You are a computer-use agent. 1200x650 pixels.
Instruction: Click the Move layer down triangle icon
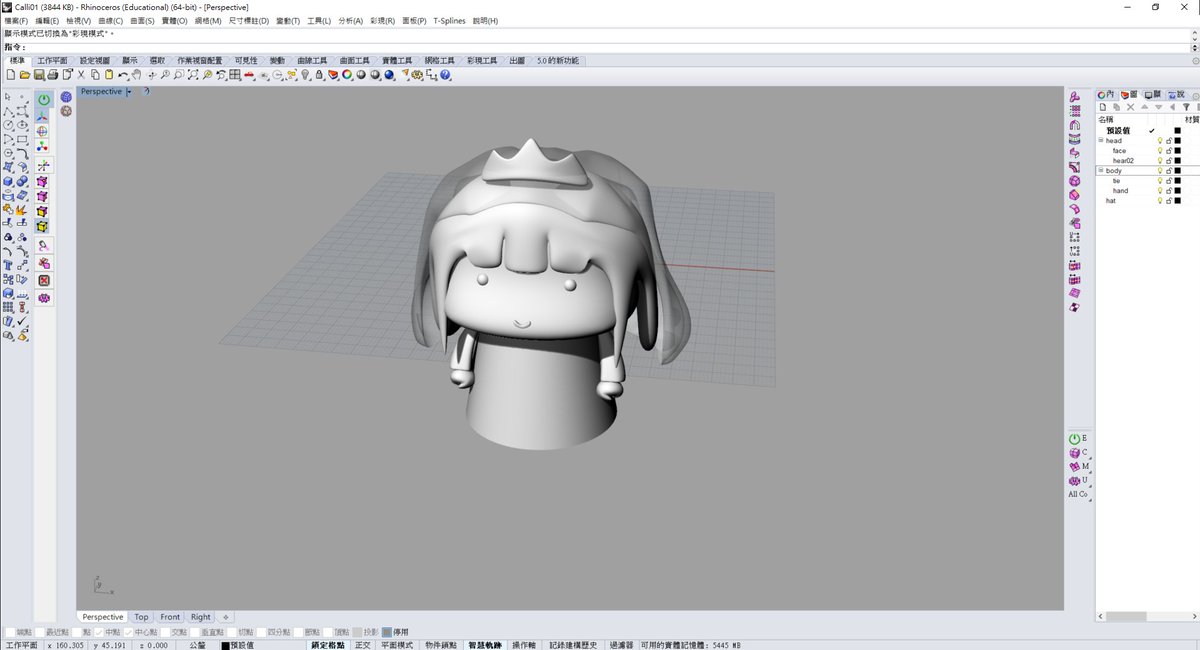1158,107
